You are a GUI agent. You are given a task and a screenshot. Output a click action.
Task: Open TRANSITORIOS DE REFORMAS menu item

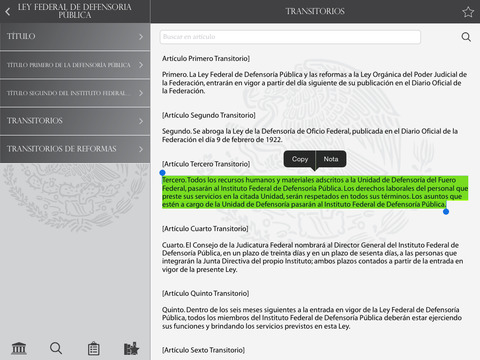pos(75,149)
